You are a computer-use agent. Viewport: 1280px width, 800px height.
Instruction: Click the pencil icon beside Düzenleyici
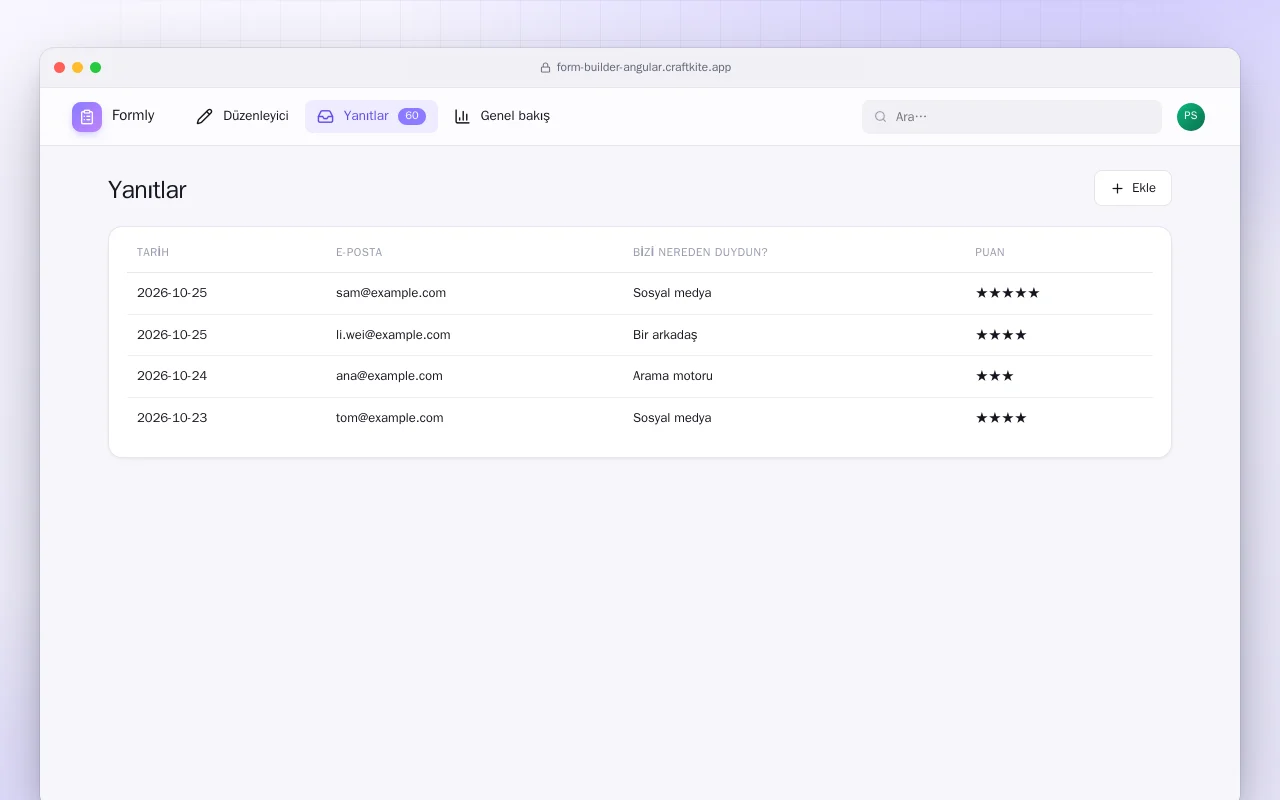click(205, 116)
